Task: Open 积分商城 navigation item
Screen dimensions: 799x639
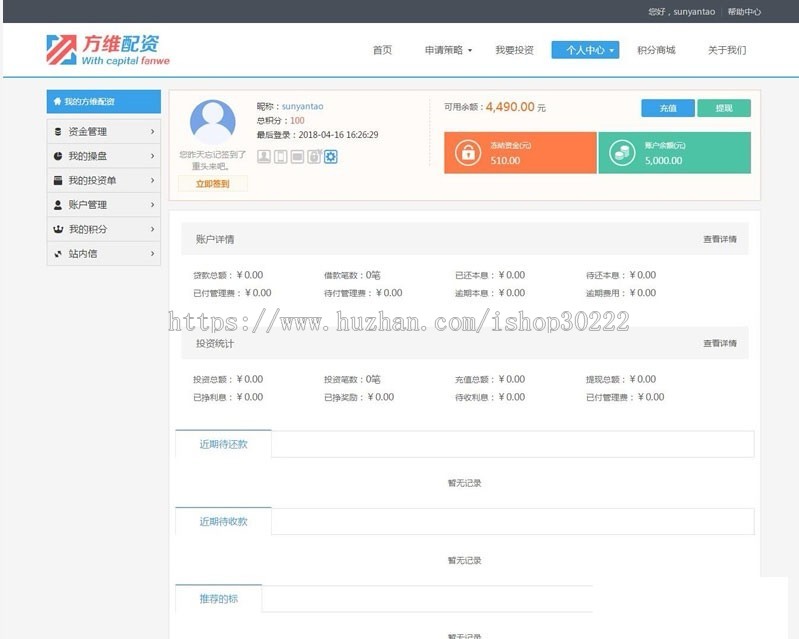Action: click(x=656, y=50)
